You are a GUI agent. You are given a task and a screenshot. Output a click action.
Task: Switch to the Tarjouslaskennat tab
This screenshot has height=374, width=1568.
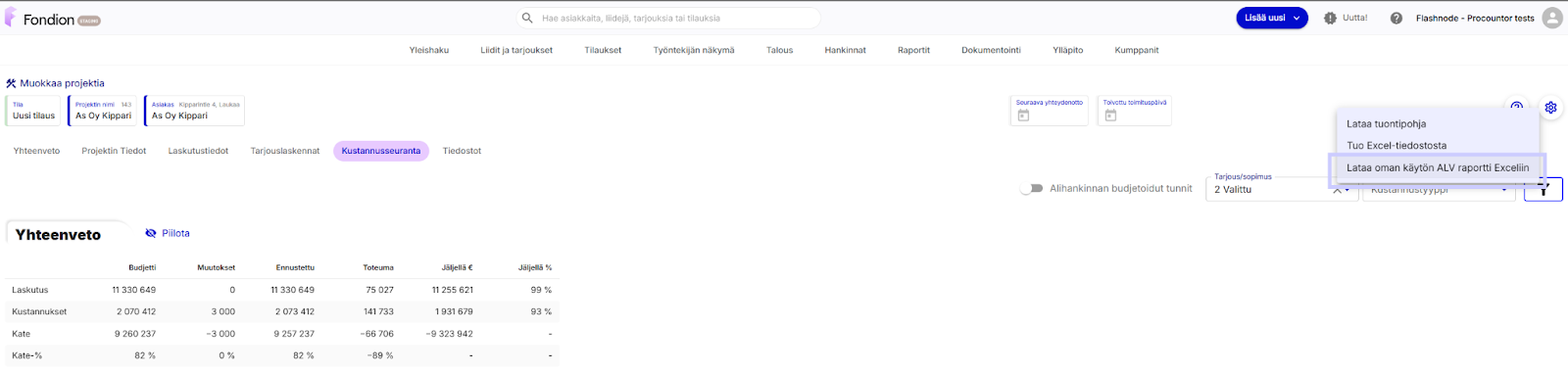285,151
